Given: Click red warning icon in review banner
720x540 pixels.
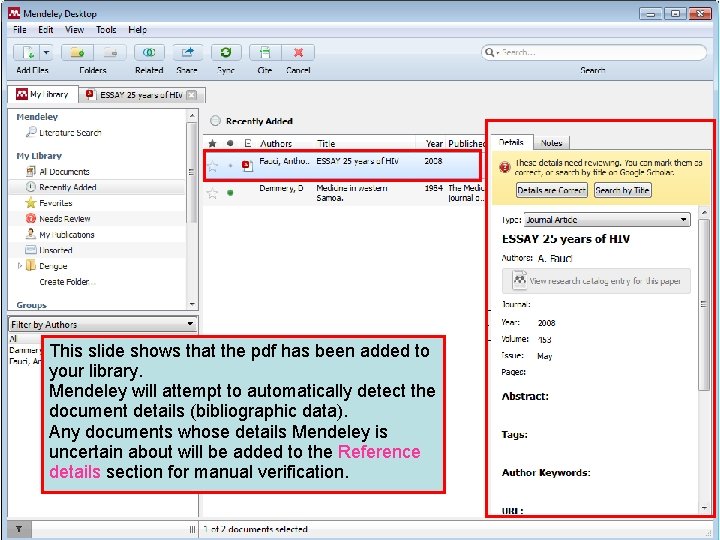Looking at the screenshot, I should [505, 167].
